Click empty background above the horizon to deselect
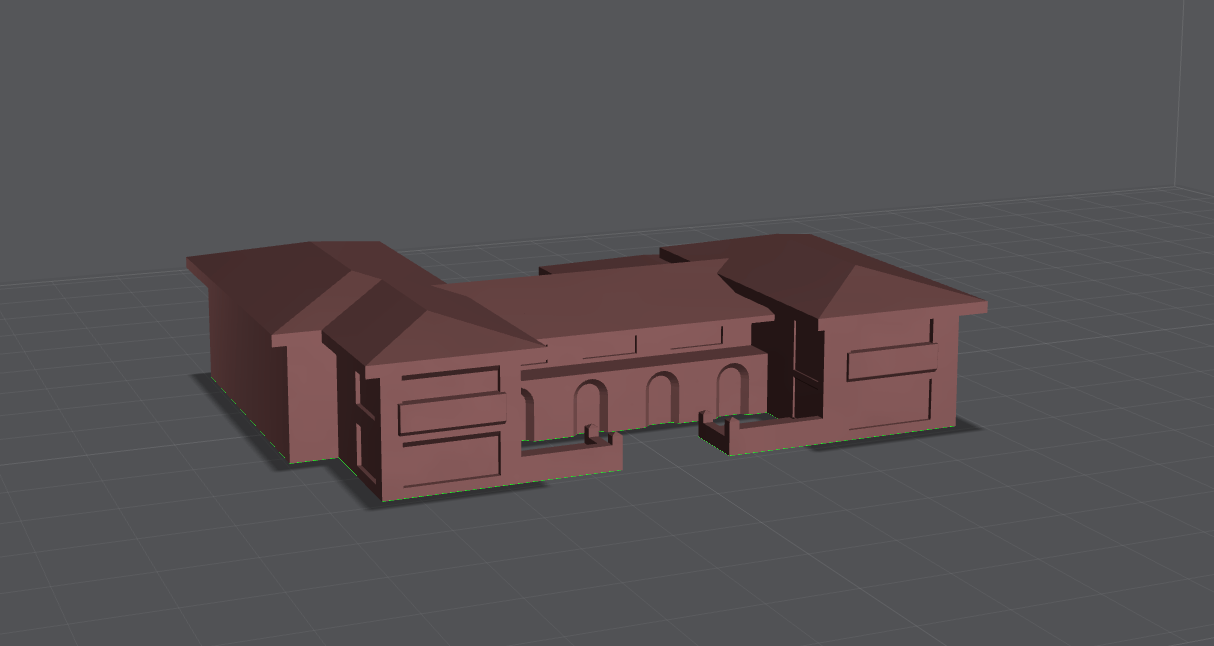This screenshot has width=1214, height=646. pyautogui.click(x=600, y=100)
